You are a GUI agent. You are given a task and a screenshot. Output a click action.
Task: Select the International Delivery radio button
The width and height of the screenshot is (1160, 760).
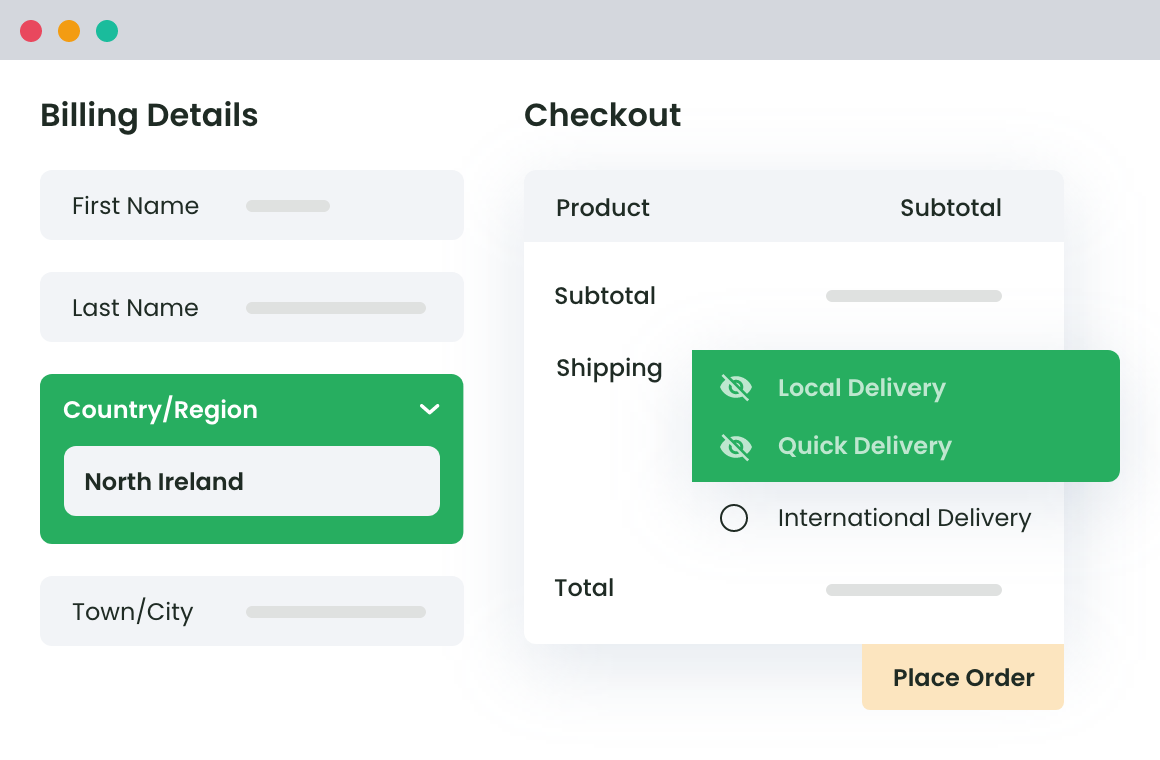(x=734, y=518)
